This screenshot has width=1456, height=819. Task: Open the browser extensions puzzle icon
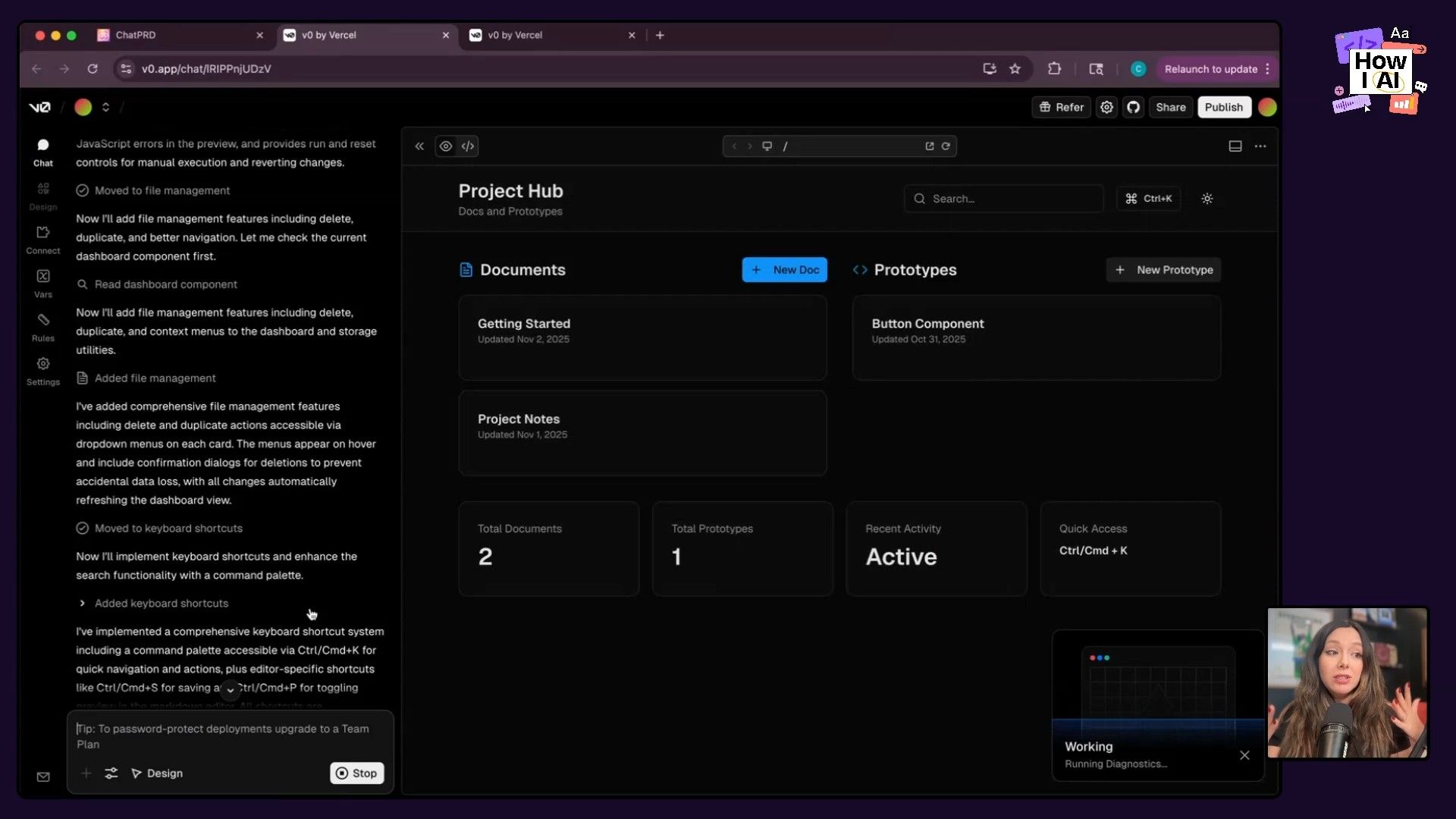click(x=1054, y=69)
